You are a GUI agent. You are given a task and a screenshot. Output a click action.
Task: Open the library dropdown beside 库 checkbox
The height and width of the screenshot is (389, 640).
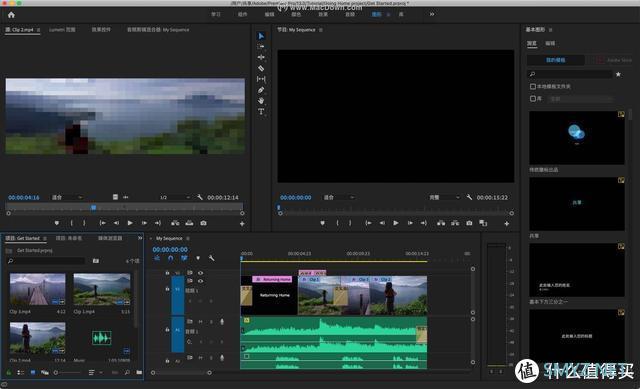point(581,99)
